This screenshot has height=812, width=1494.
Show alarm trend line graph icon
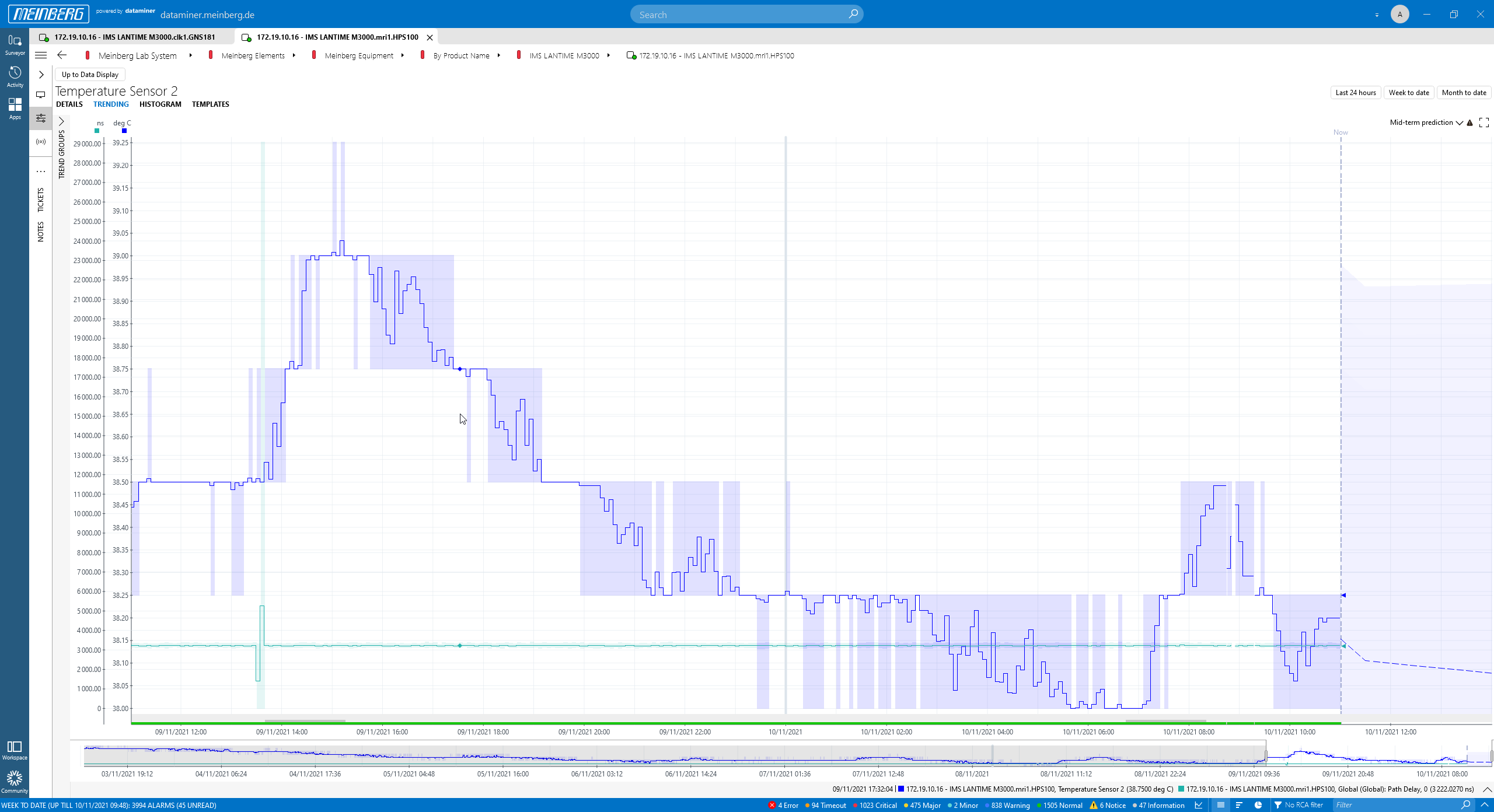[x=1199, y=805]
